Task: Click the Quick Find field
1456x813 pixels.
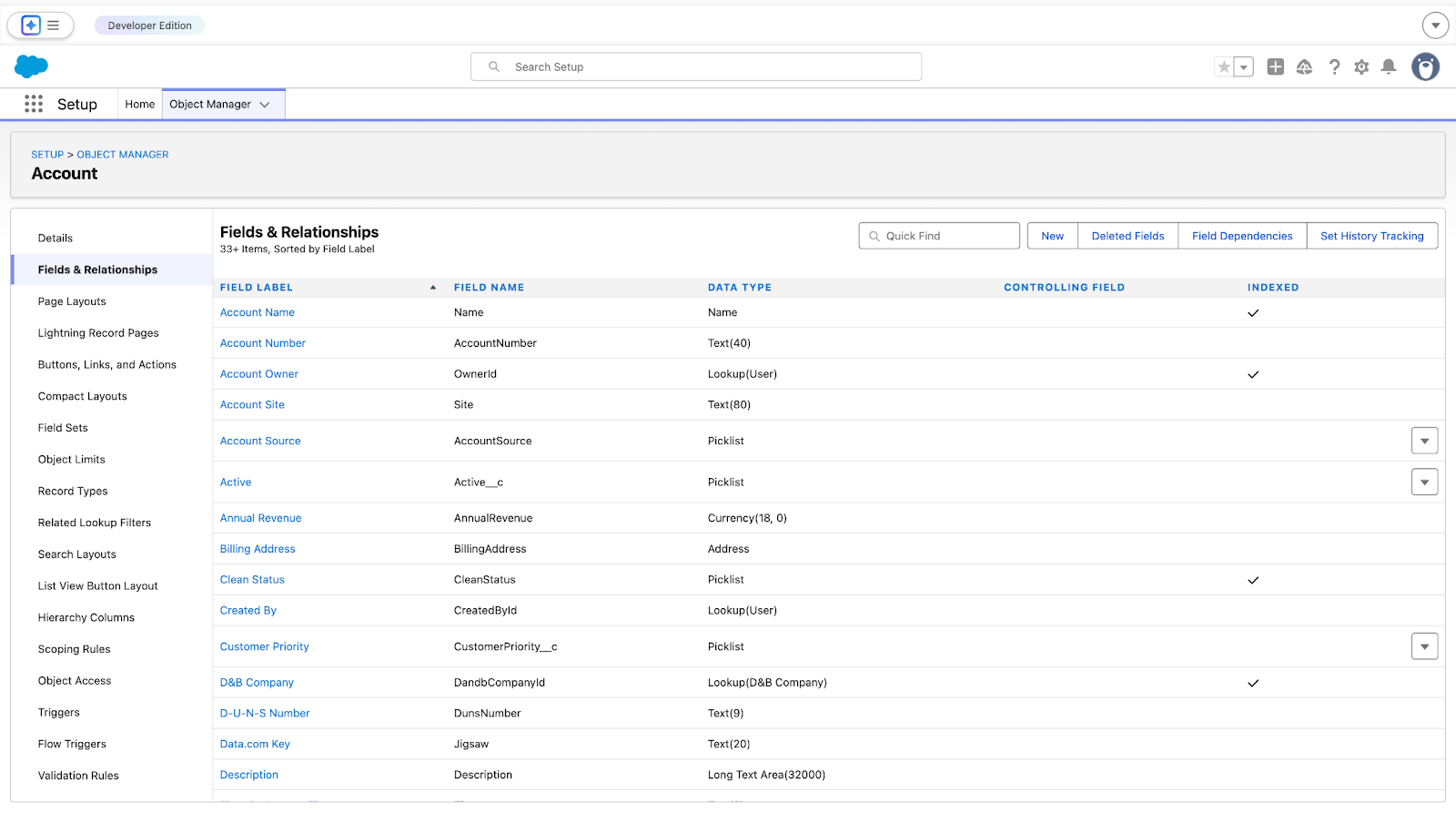Action: pos(939,236)
